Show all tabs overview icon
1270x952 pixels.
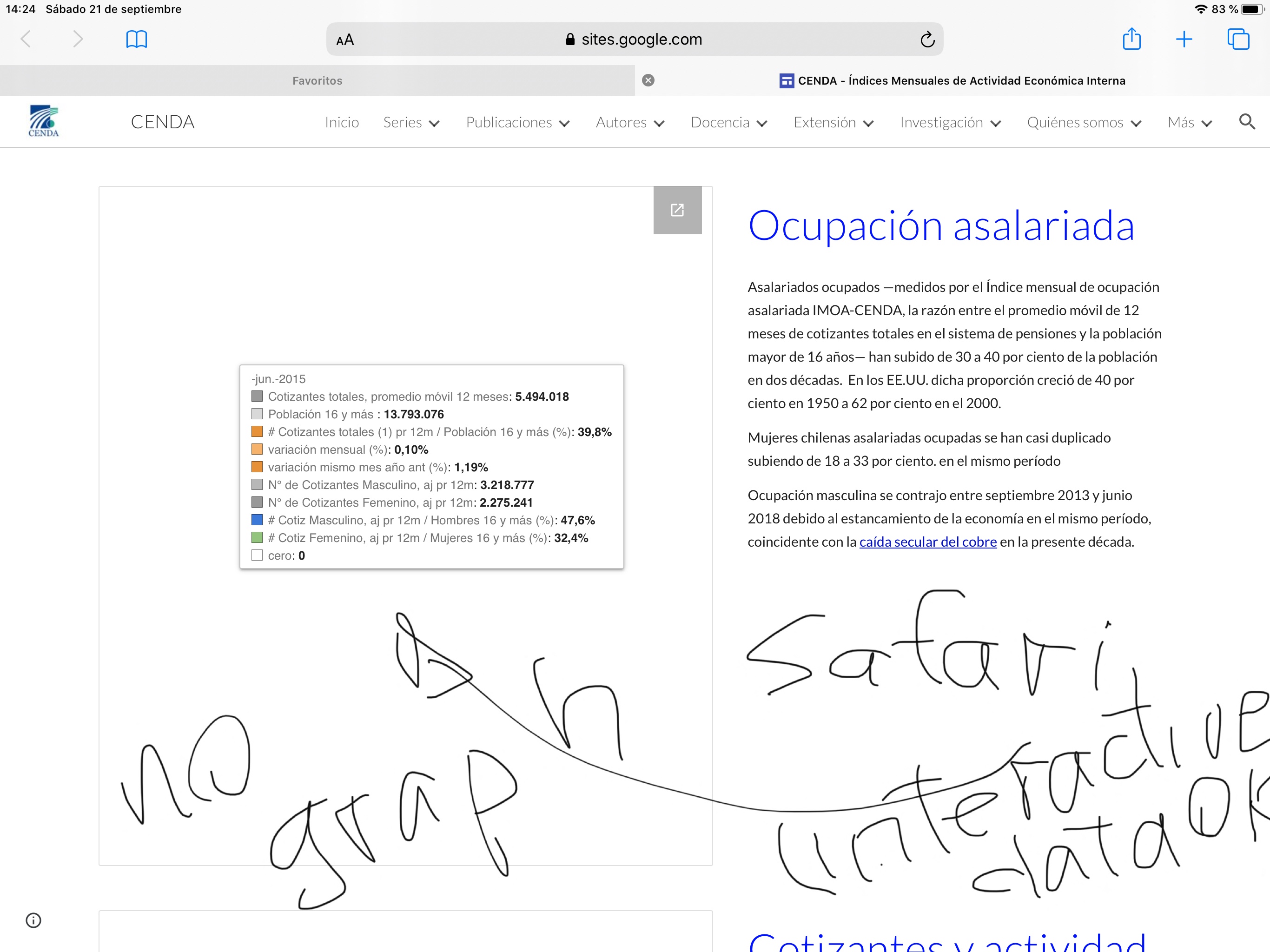click(x=1238, y=39)
